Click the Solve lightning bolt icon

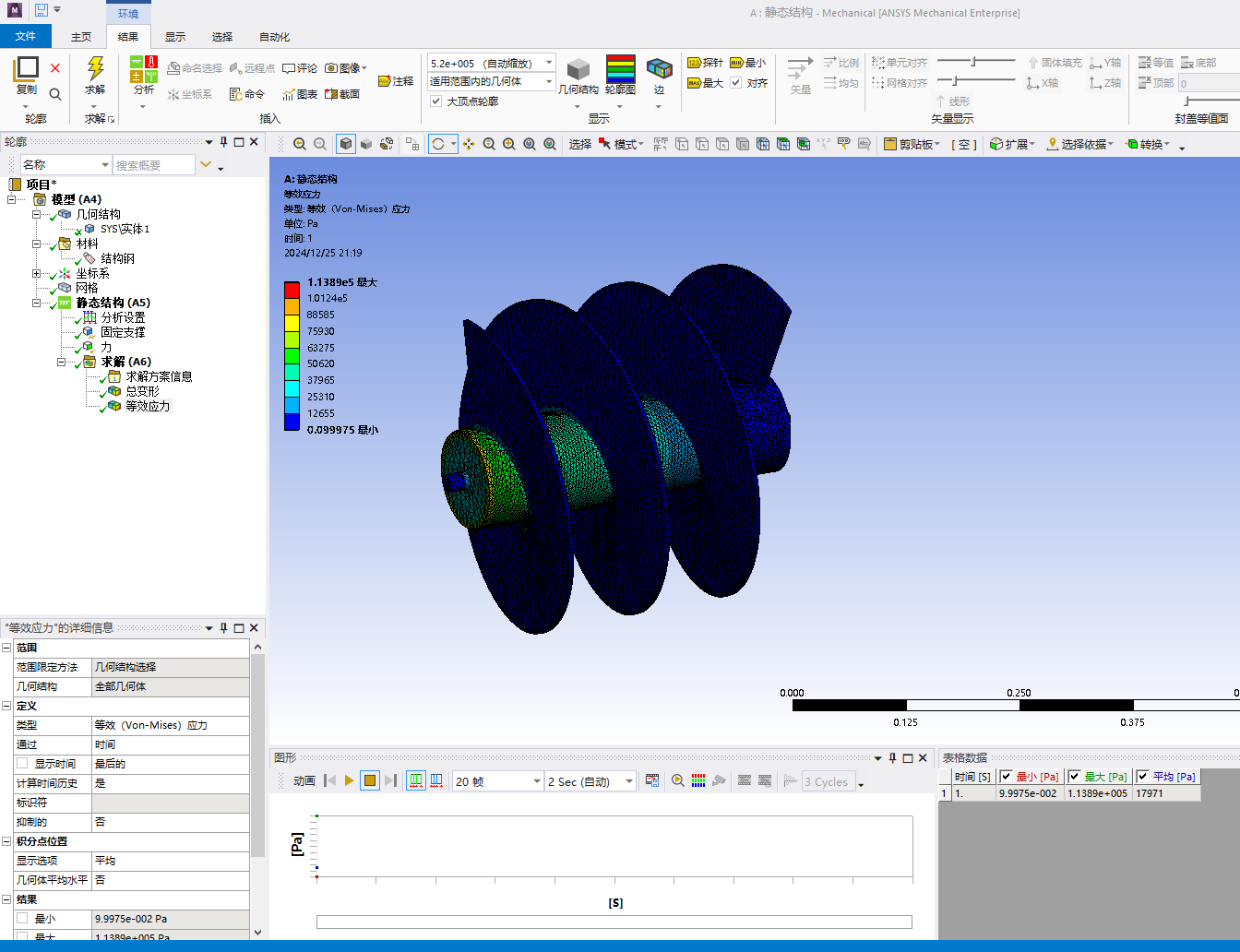pyautogui.click(x=95, y=69)
